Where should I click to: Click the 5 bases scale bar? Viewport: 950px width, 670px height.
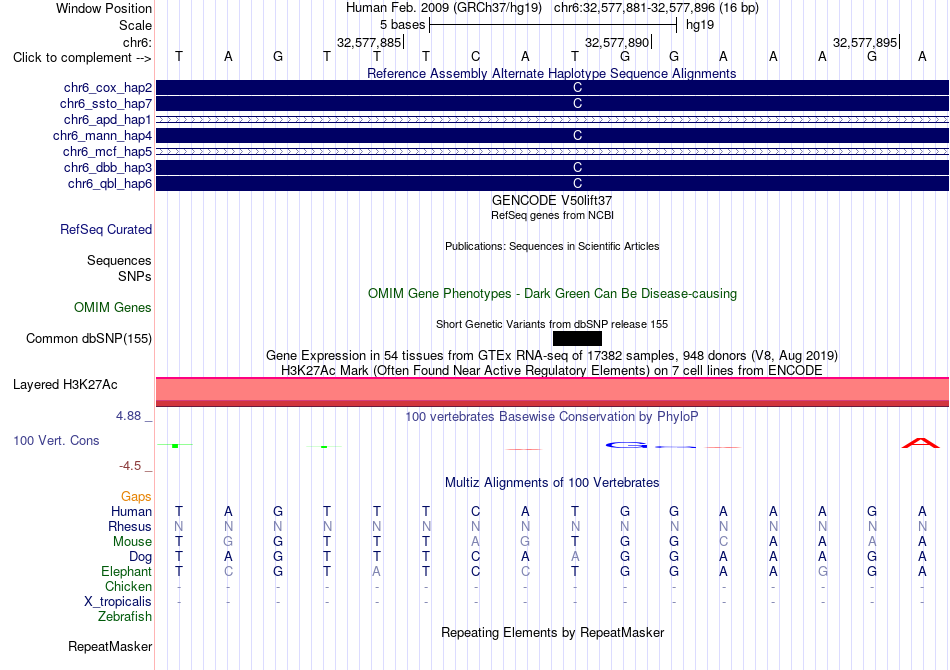pyautogui.click(x=553, y=25)
